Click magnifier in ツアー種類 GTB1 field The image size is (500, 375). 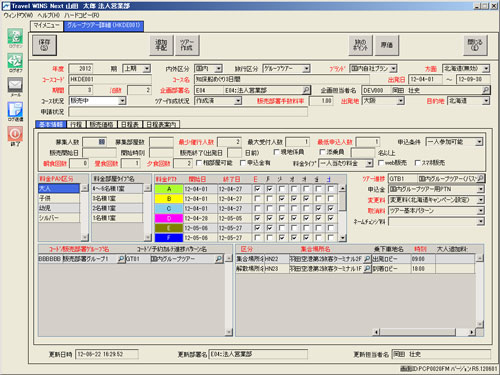click(x=480, y=179)
